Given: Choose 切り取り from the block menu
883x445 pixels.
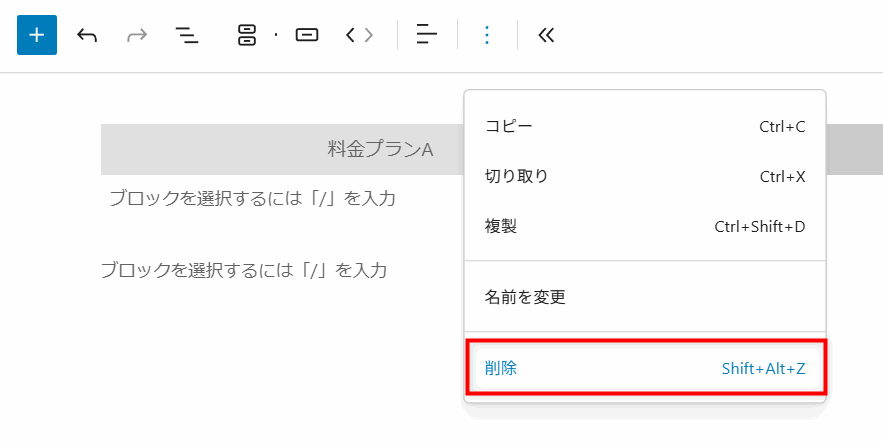Looking at the screenshot, I should [645, 176].
